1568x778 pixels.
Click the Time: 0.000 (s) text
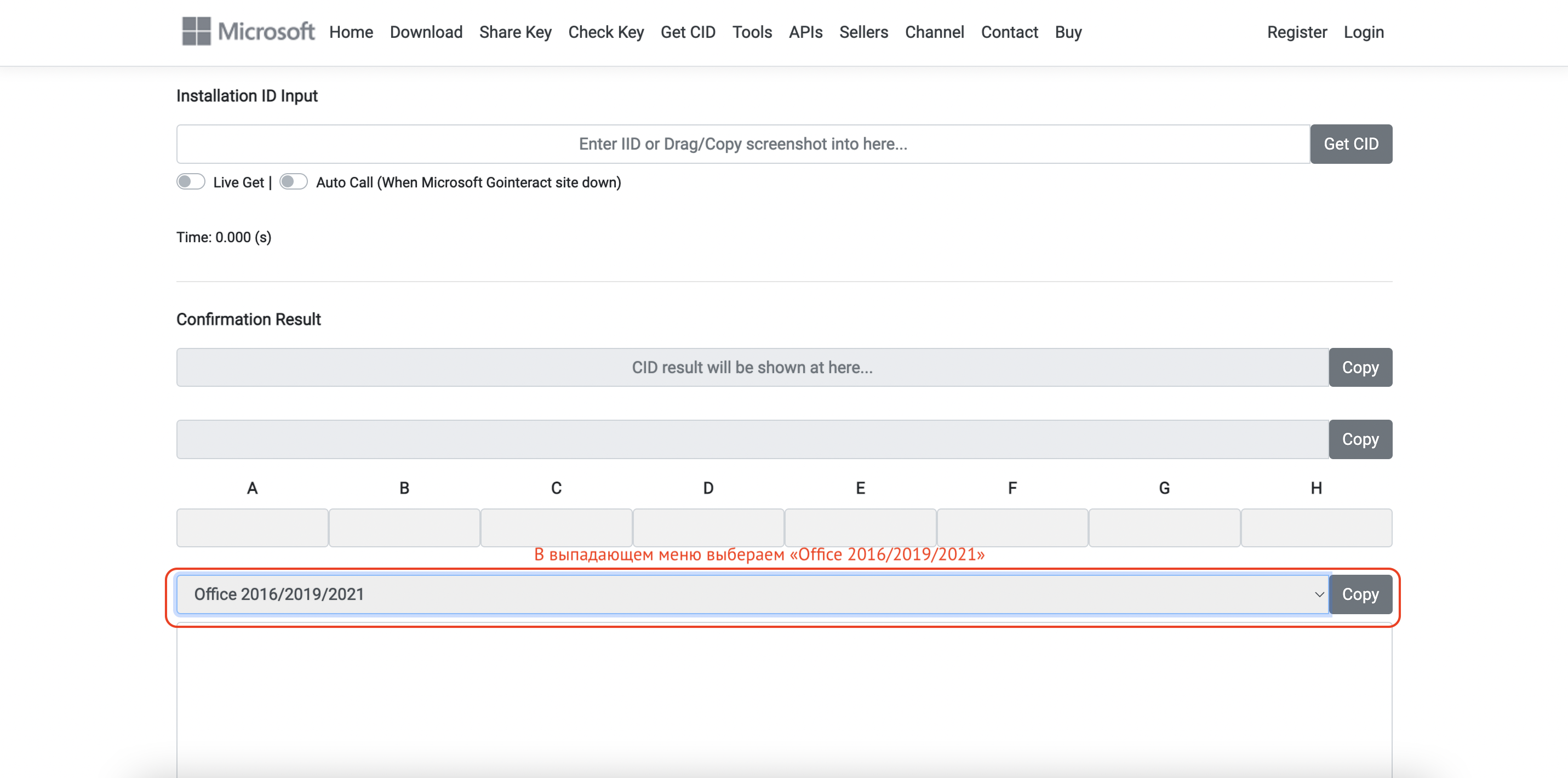tap(224, 237)
